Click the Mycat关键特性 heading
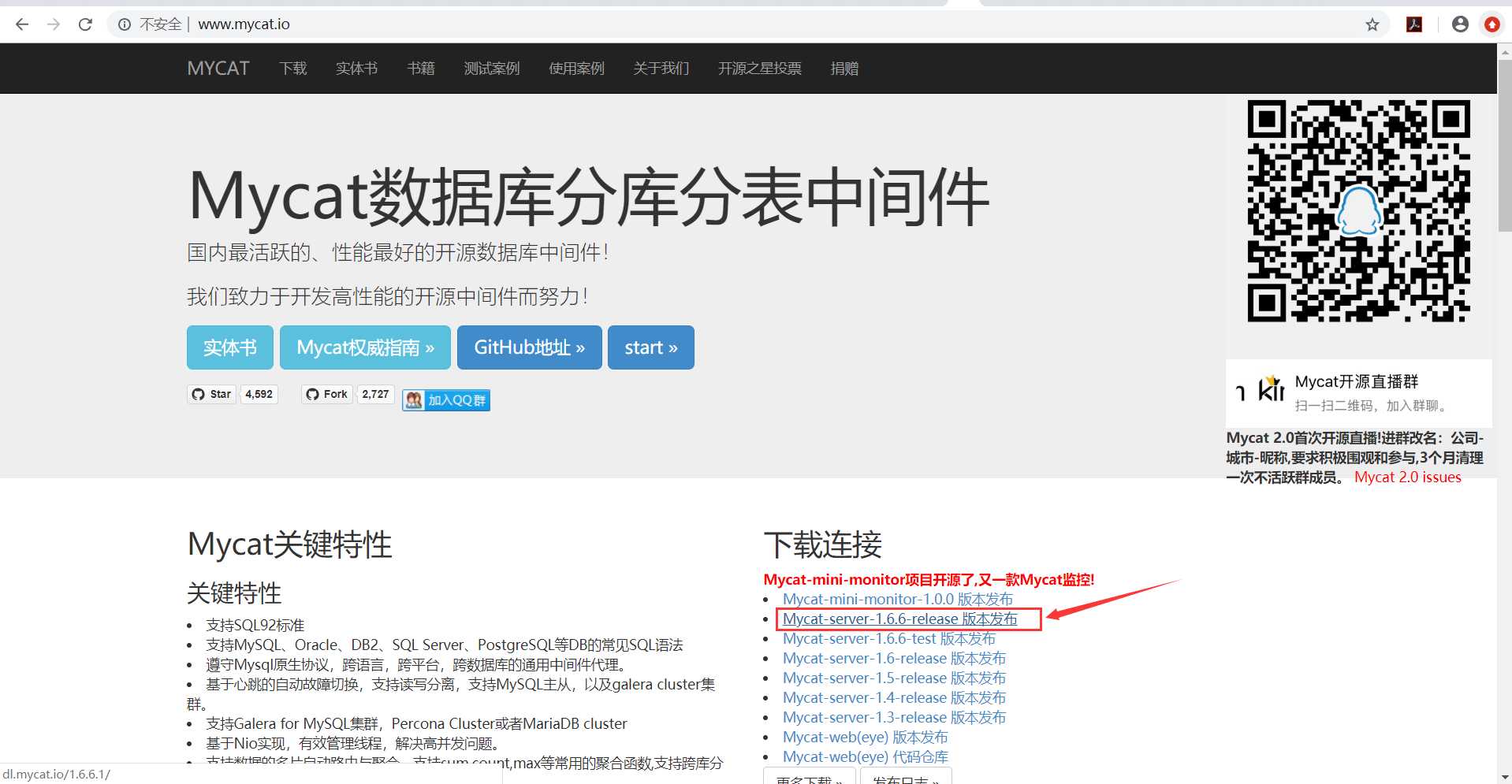 click(x=289, y=544)
